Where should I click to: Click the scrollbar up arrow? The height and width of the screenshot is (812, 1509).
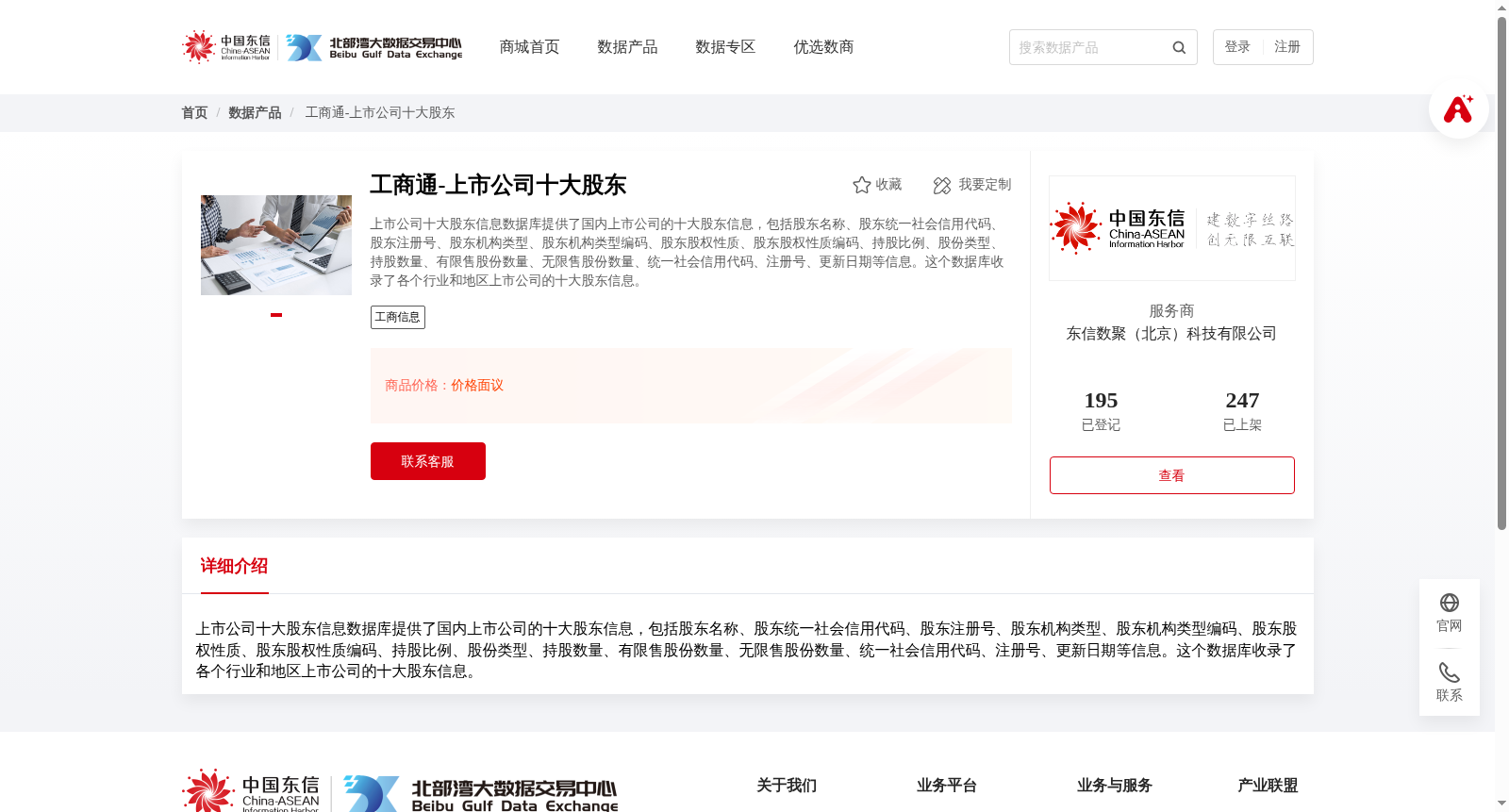click(1501, 8)
